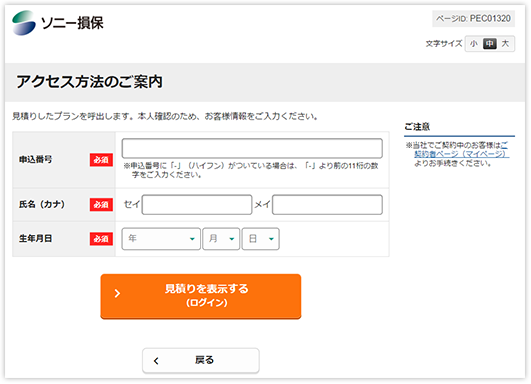The width and height of the screenshot is (531, 384).
Task: Click the 見積りを表示する (ログイン) button
Action: click(x=201, y=296)
